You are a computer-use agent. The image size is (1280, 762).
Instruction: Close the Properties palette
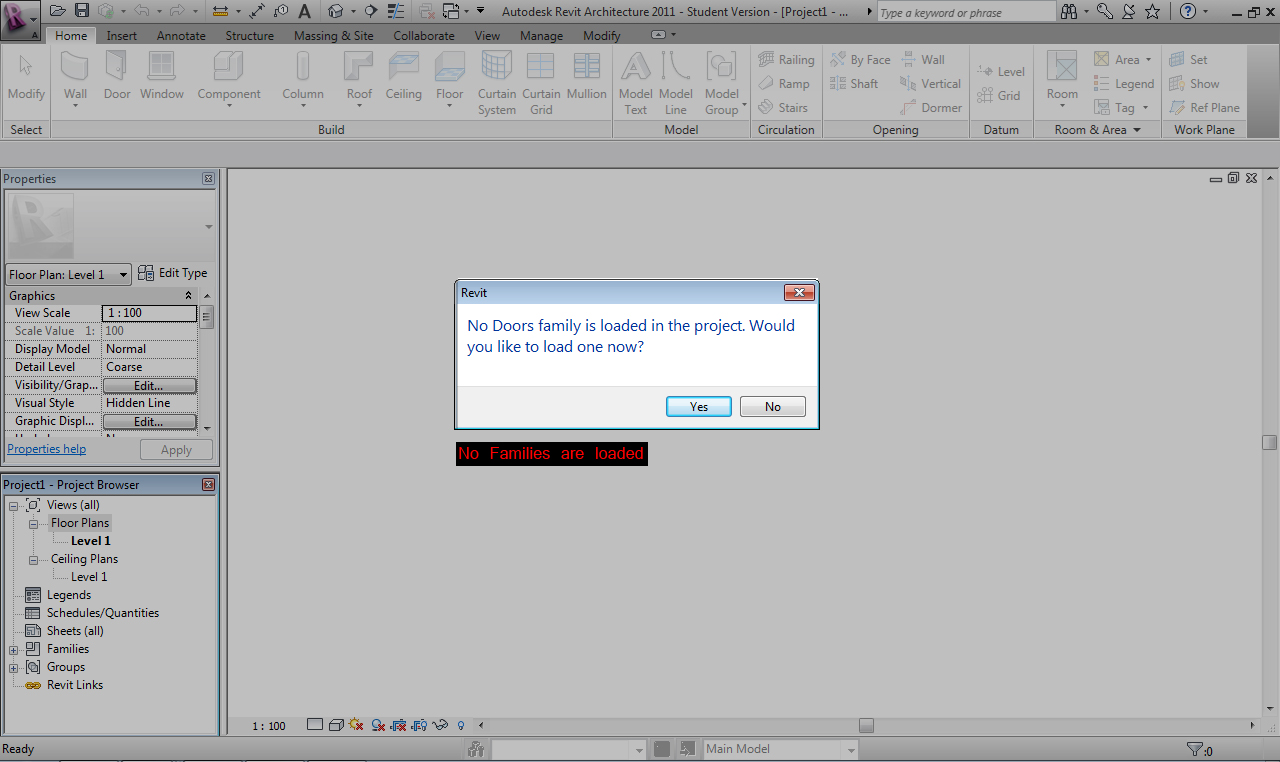208,179
